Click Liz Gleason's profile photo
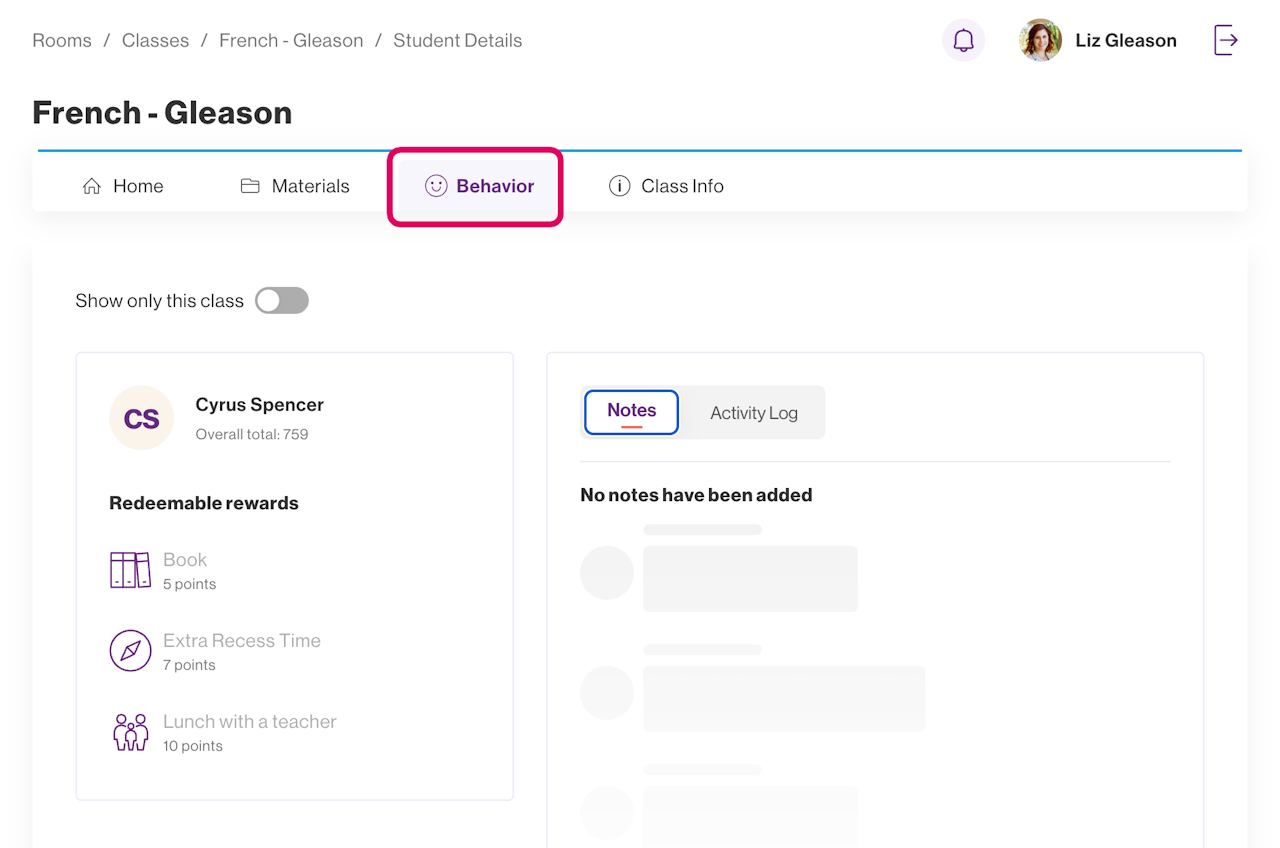The height and width of the screenshot is (848, 1280). point(1040,41)
